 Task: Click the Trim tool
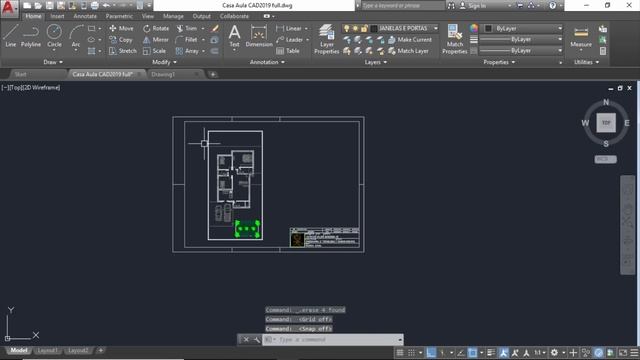coord(187,28)
